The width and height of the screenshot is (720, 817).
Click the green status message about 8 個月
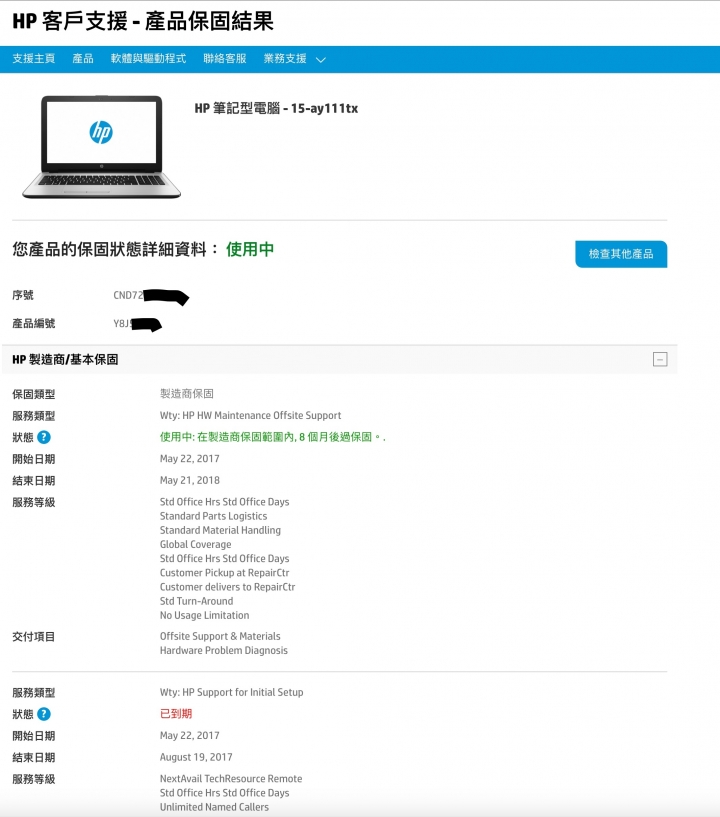pos(272,437)
